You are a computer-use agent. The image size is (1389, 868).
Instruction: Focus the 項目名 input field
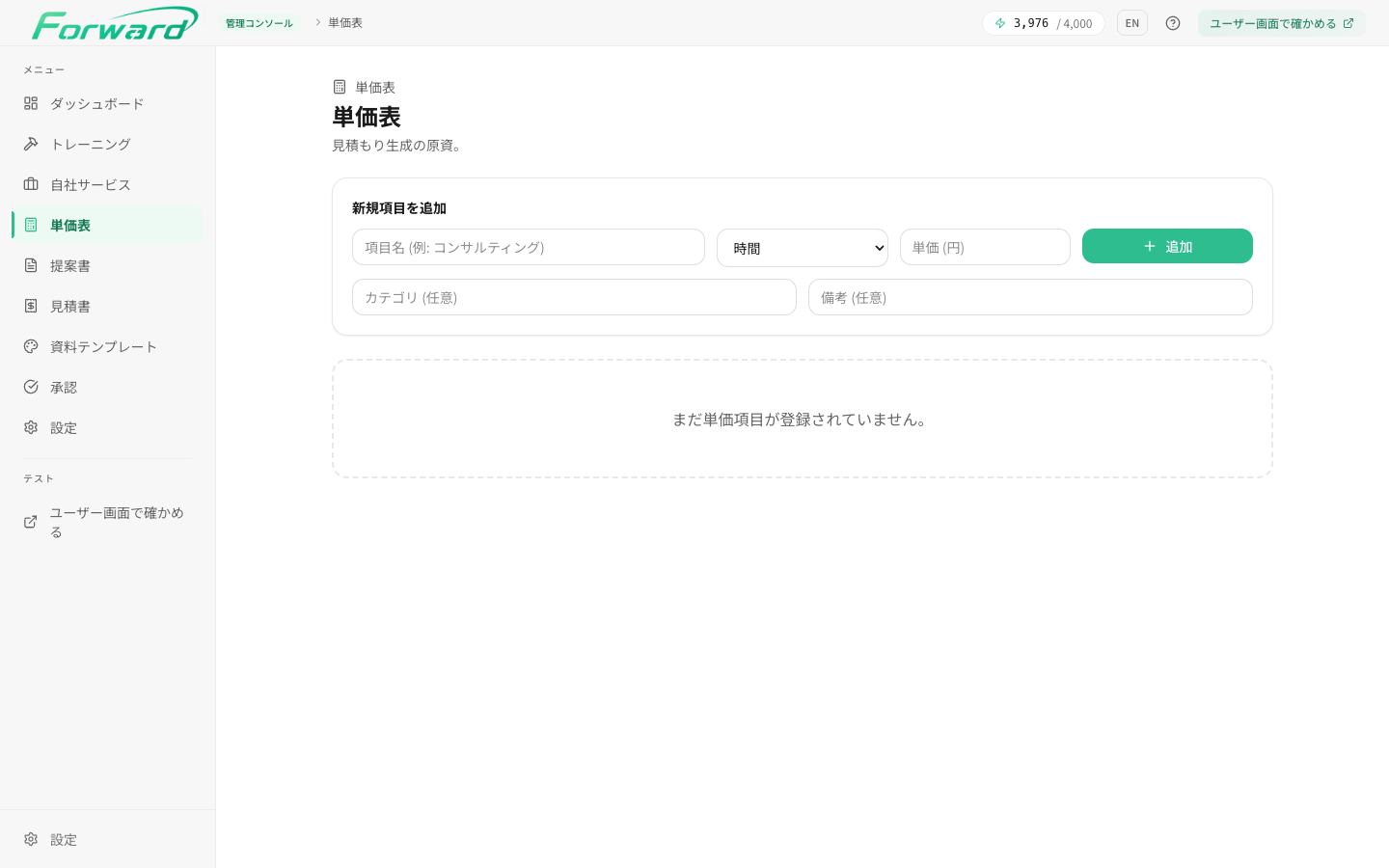point(529,247)
